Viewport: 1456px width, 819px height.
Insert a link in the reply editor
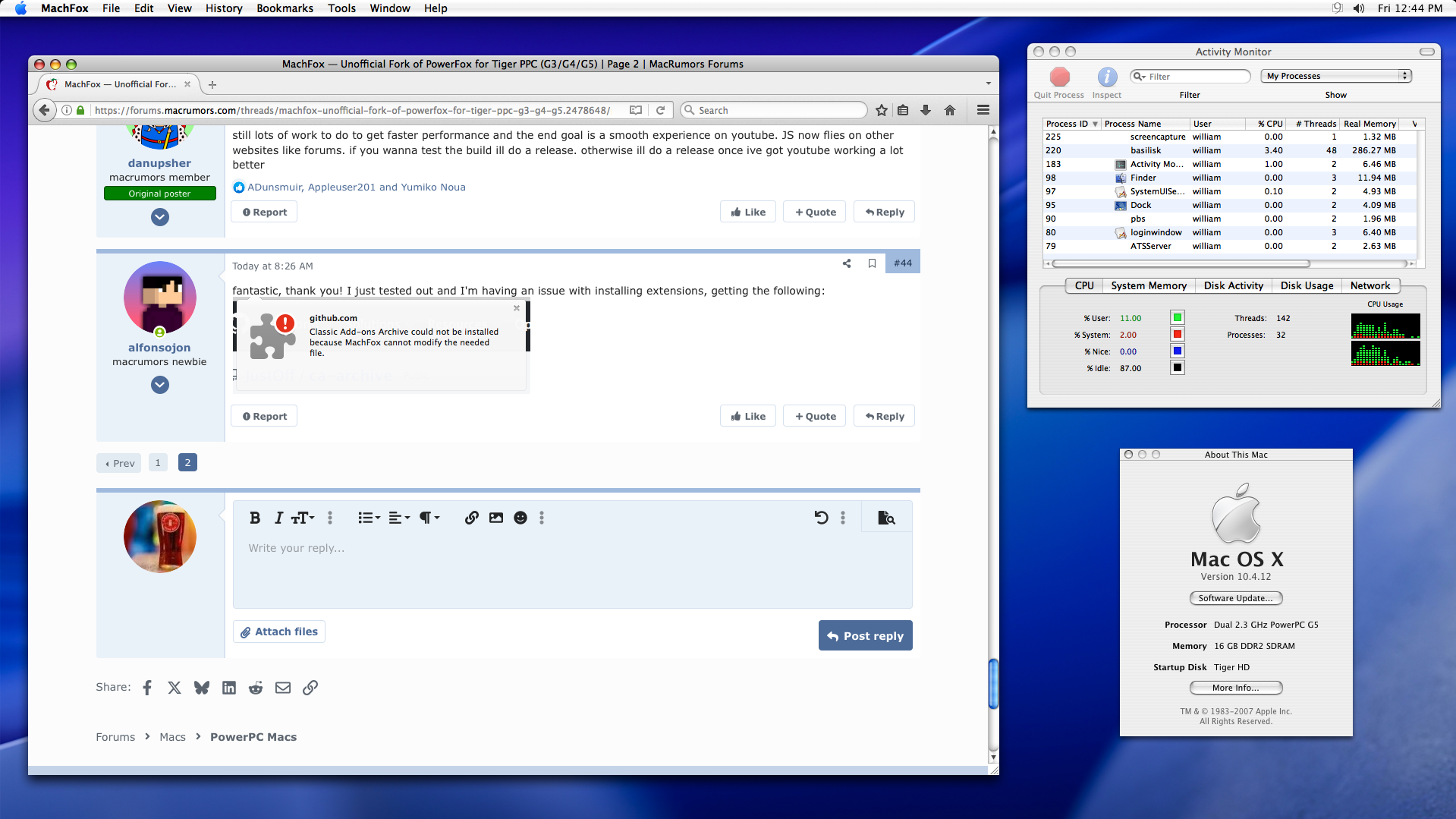point(471,518)
